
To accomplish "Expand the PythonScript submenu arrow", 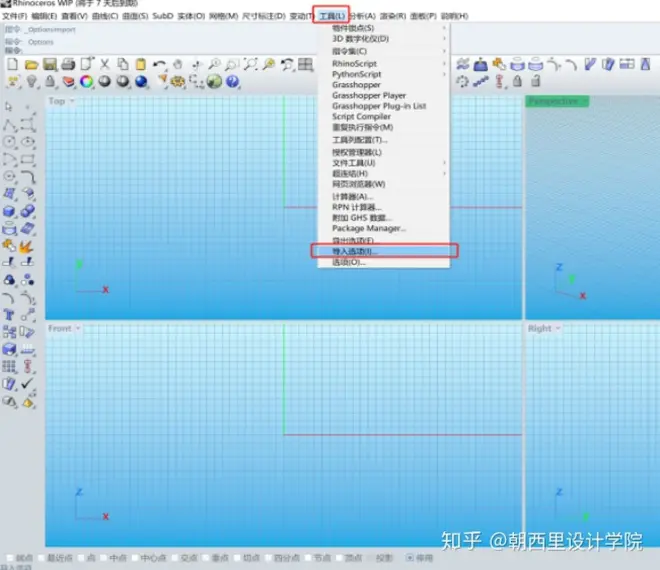I will tap(444, 74).
